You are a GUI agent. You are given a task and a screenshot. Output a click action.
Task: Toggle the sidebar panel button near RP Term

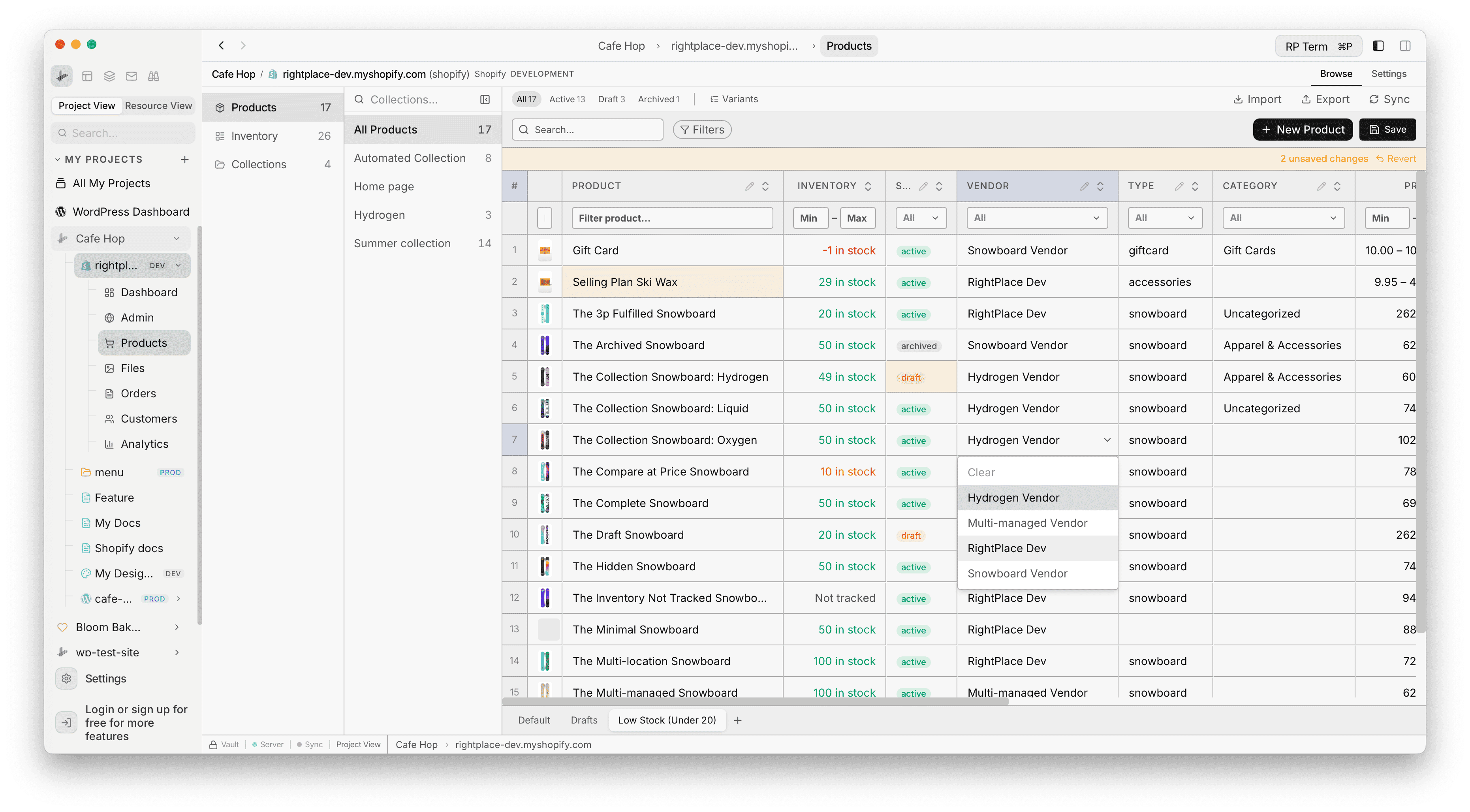pos(1379,46)
